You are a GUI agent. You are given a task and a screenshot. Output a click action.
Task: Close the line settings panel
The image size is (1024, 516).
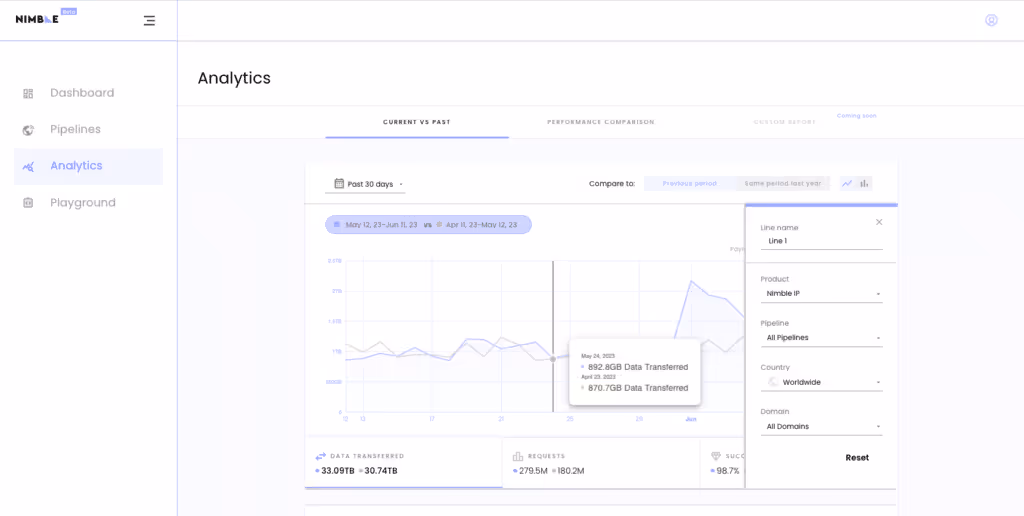click(879, 222)
